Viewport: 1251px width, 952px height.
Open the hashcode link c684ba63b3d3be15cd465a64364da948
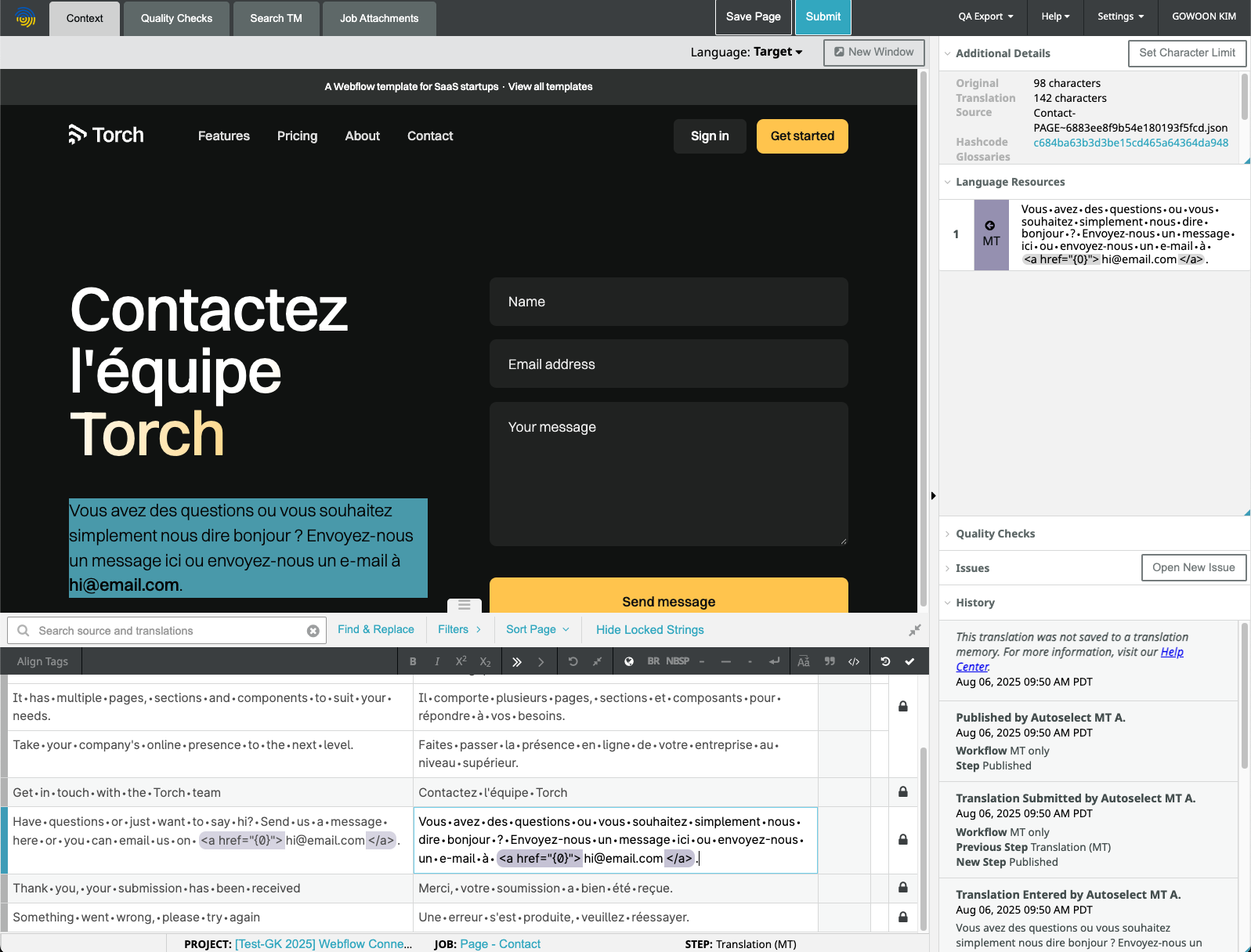click(1131, 143)
